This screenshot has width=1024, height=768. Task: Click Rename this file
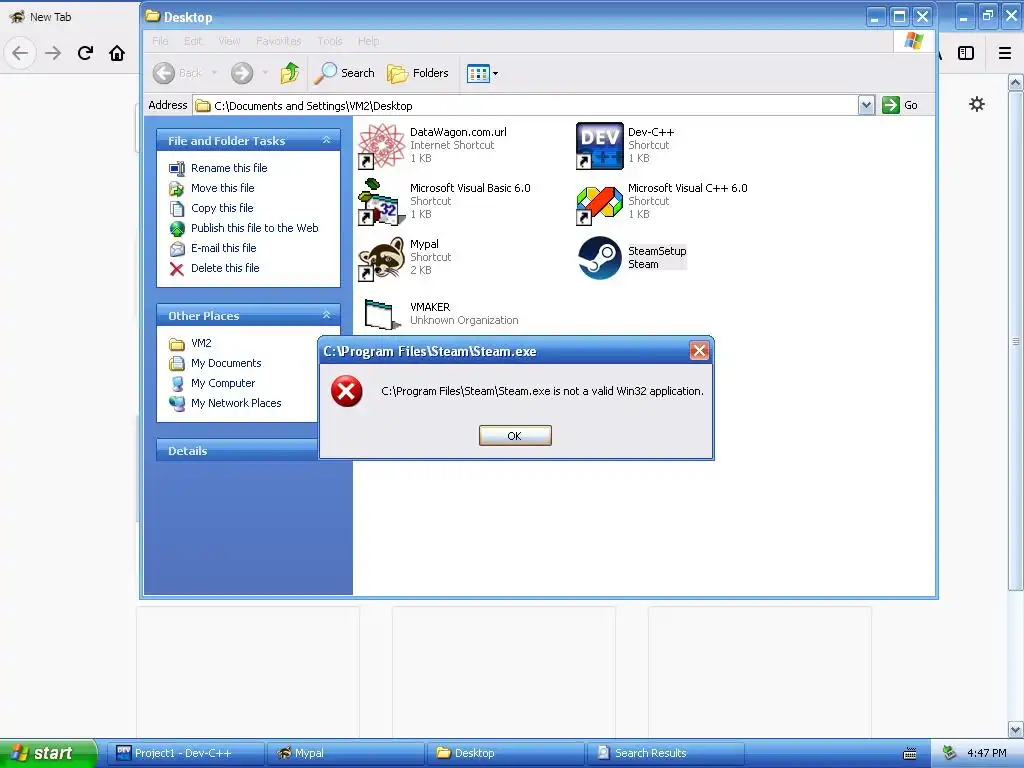click(229, 168)
